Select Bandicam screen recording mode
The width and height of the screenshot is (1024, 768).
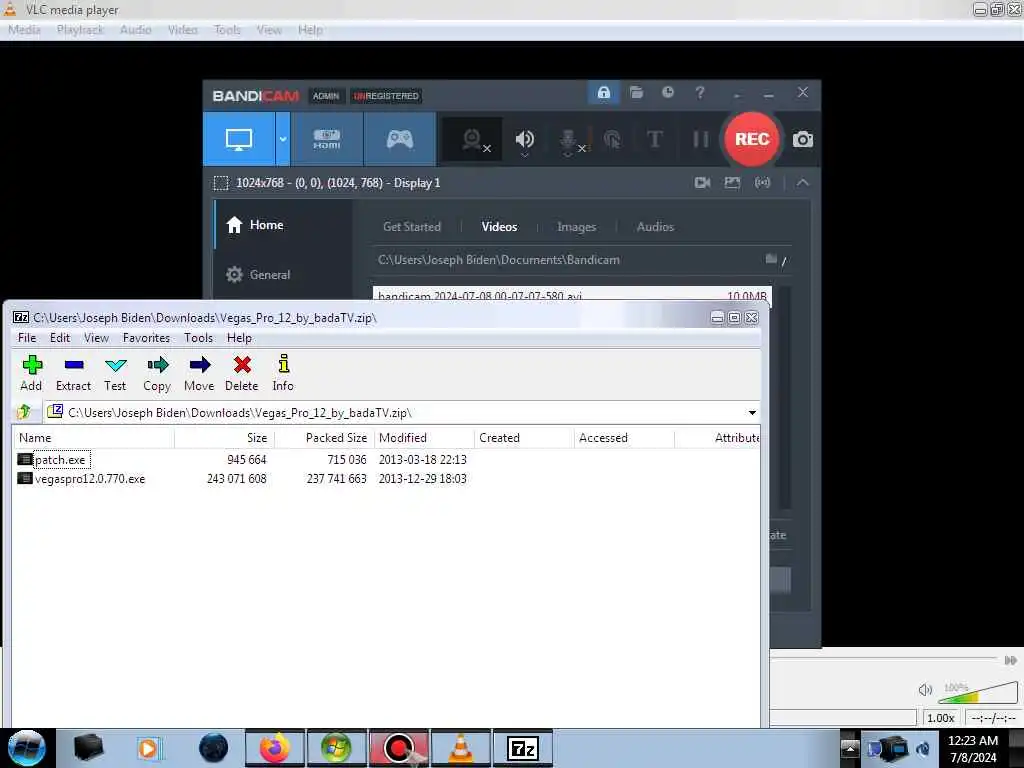(x=239, y=139)
